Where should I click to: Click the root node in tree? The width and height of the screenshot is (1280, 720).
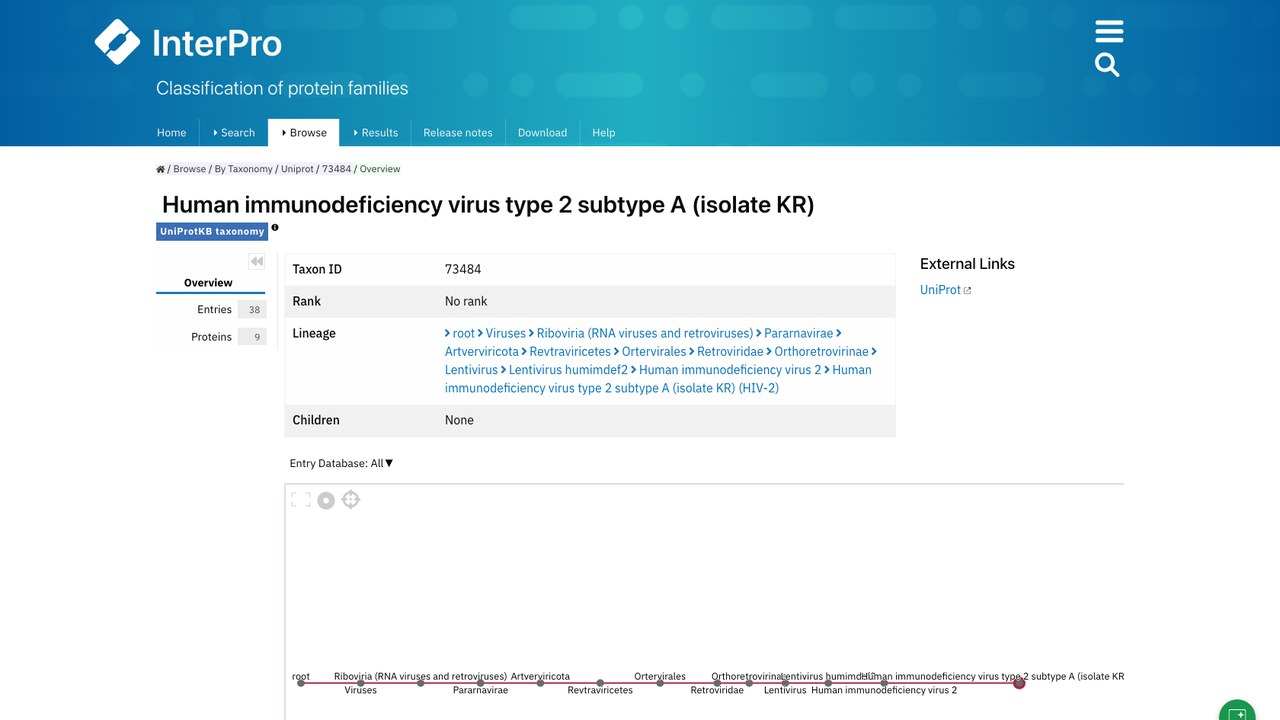(x=301, y=683)
